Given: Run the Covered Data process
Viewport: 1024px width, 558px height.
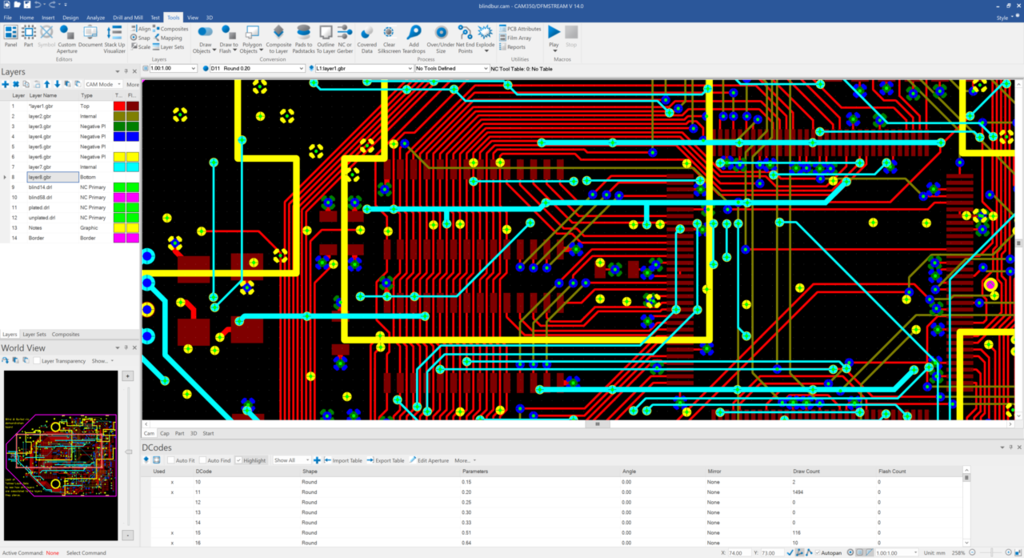Looking at the screenshot, I should [366, 39].
